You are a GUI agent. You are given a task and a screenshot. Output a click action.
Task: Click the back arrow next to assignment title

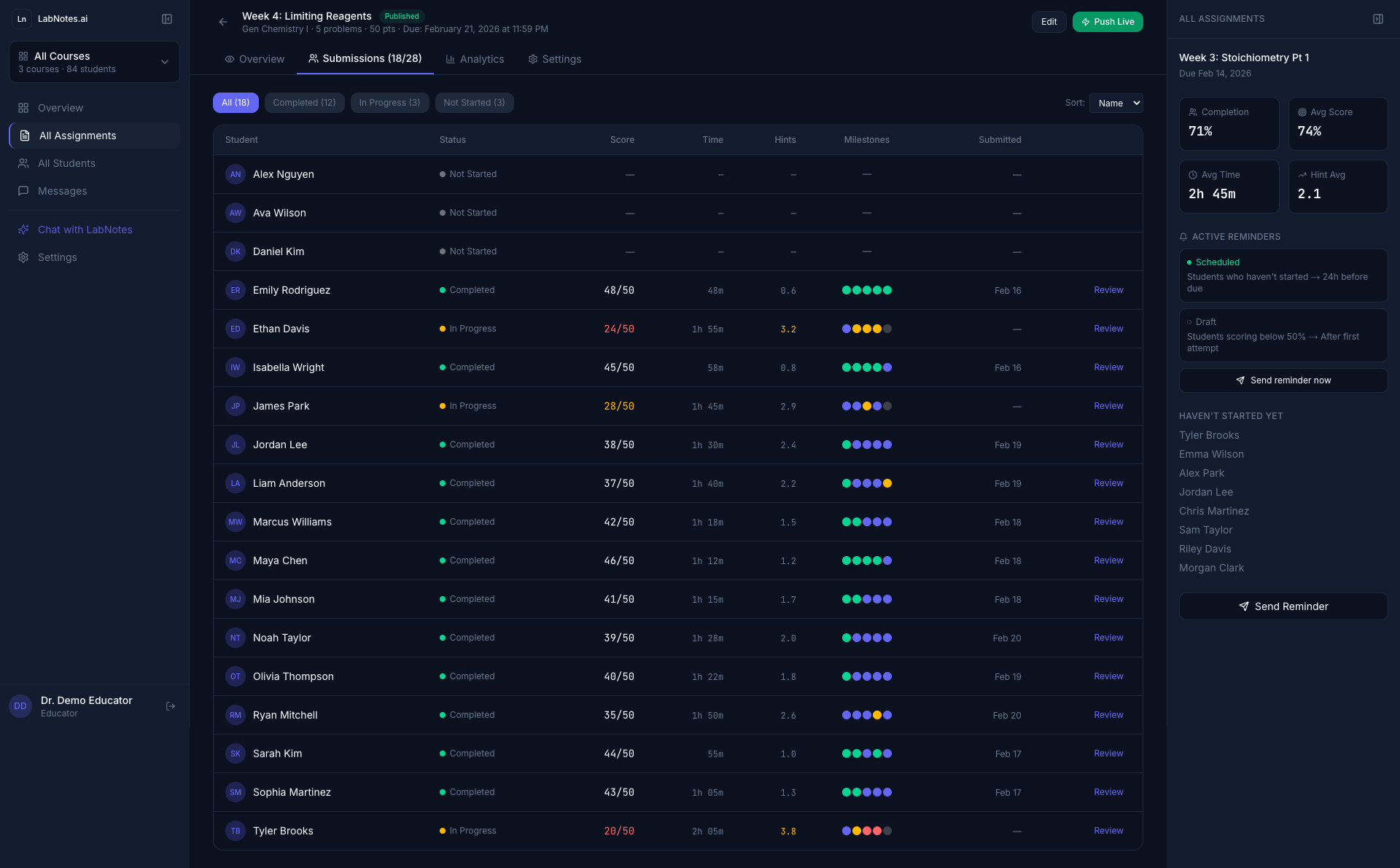pyautogui.click(x=223, y=22)
